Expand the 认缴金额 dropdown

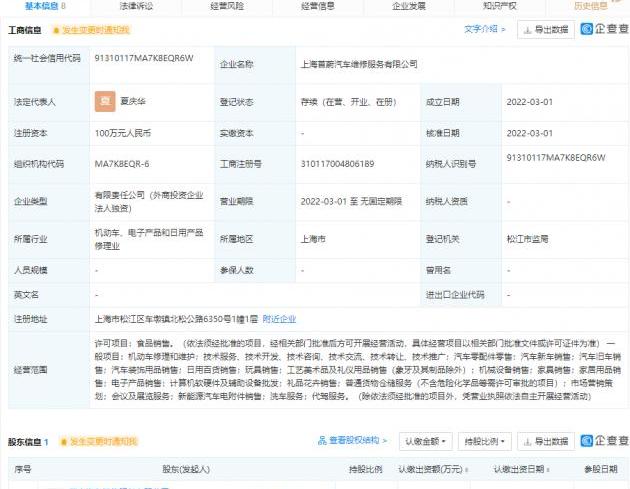point(426,442)
